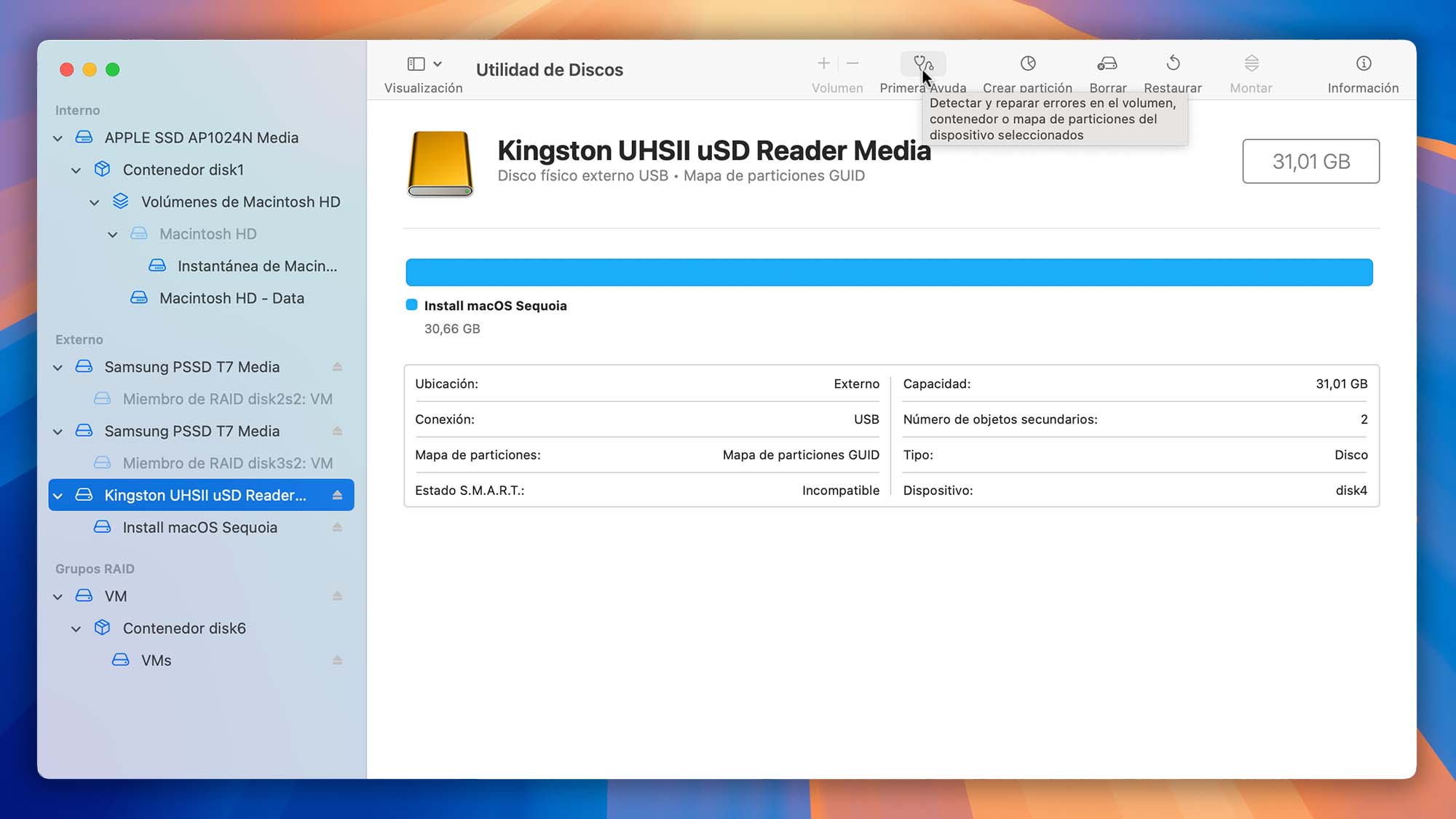Click the Externo section header
Screen dimensions: 1456x819
point(79,339)
